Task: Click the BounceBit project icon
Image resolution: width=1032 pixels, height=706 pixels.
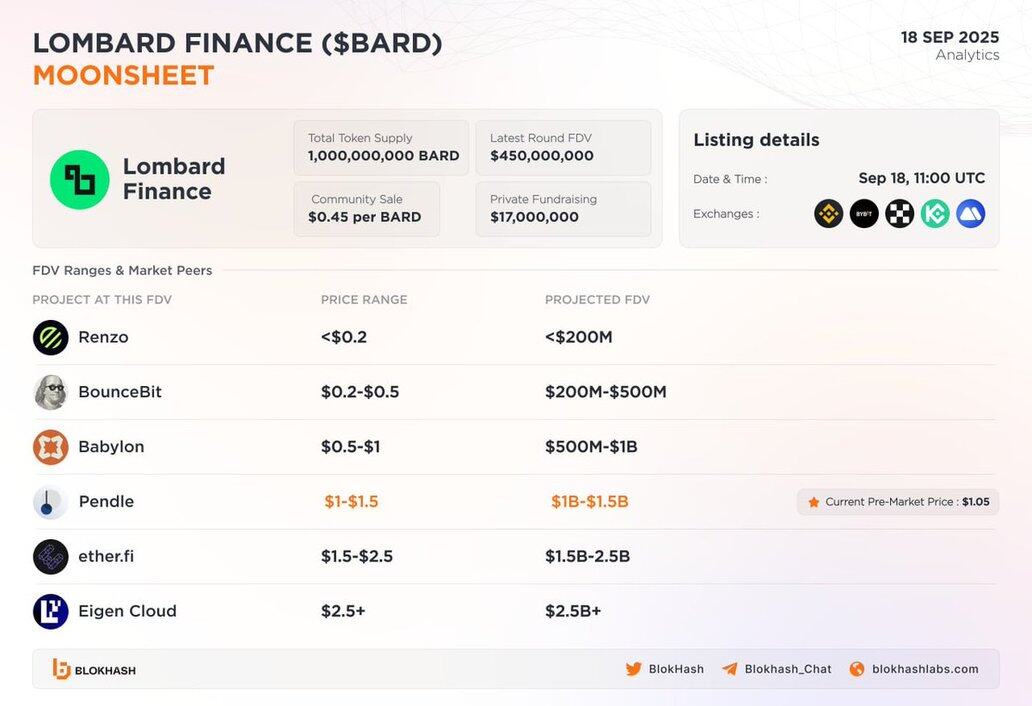Action: coord(51,392)
